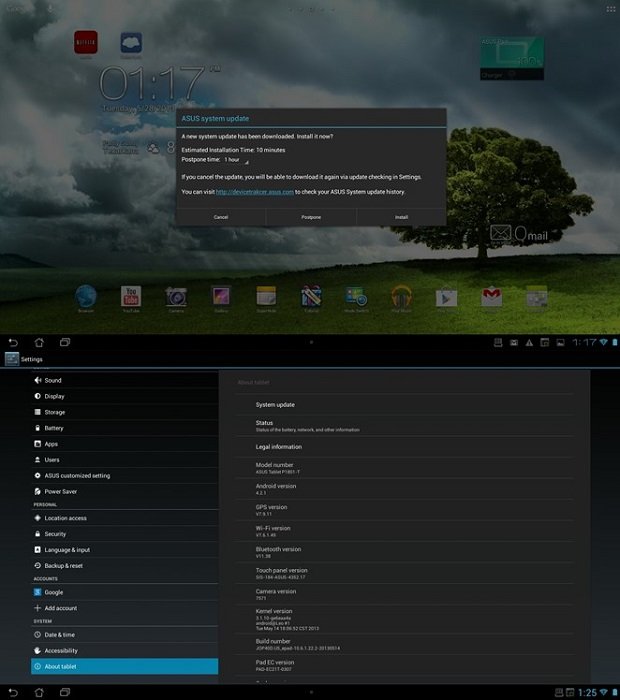Open Security settings

[125, 534]
